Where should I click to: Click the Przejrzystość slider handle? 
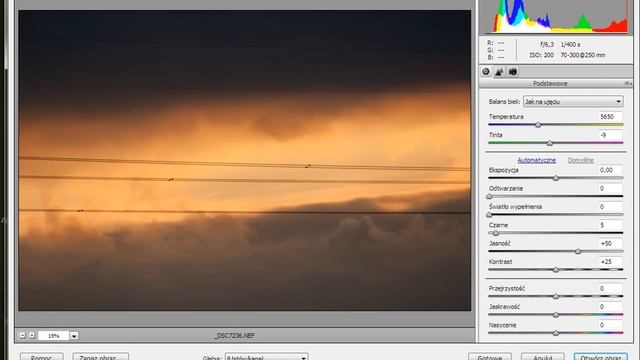556,297
